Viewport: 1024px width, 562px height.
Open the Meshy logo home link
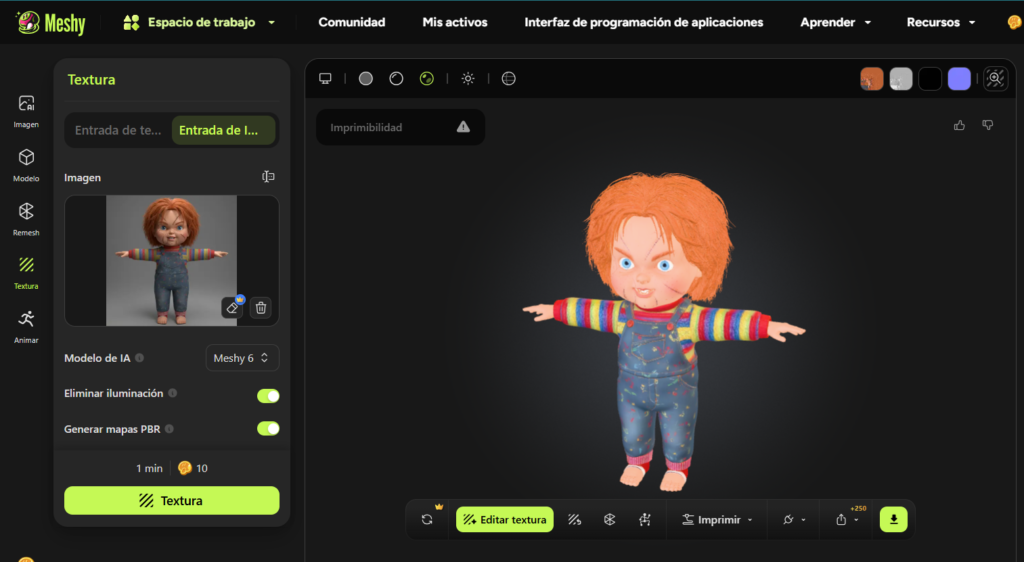point(51,23)
